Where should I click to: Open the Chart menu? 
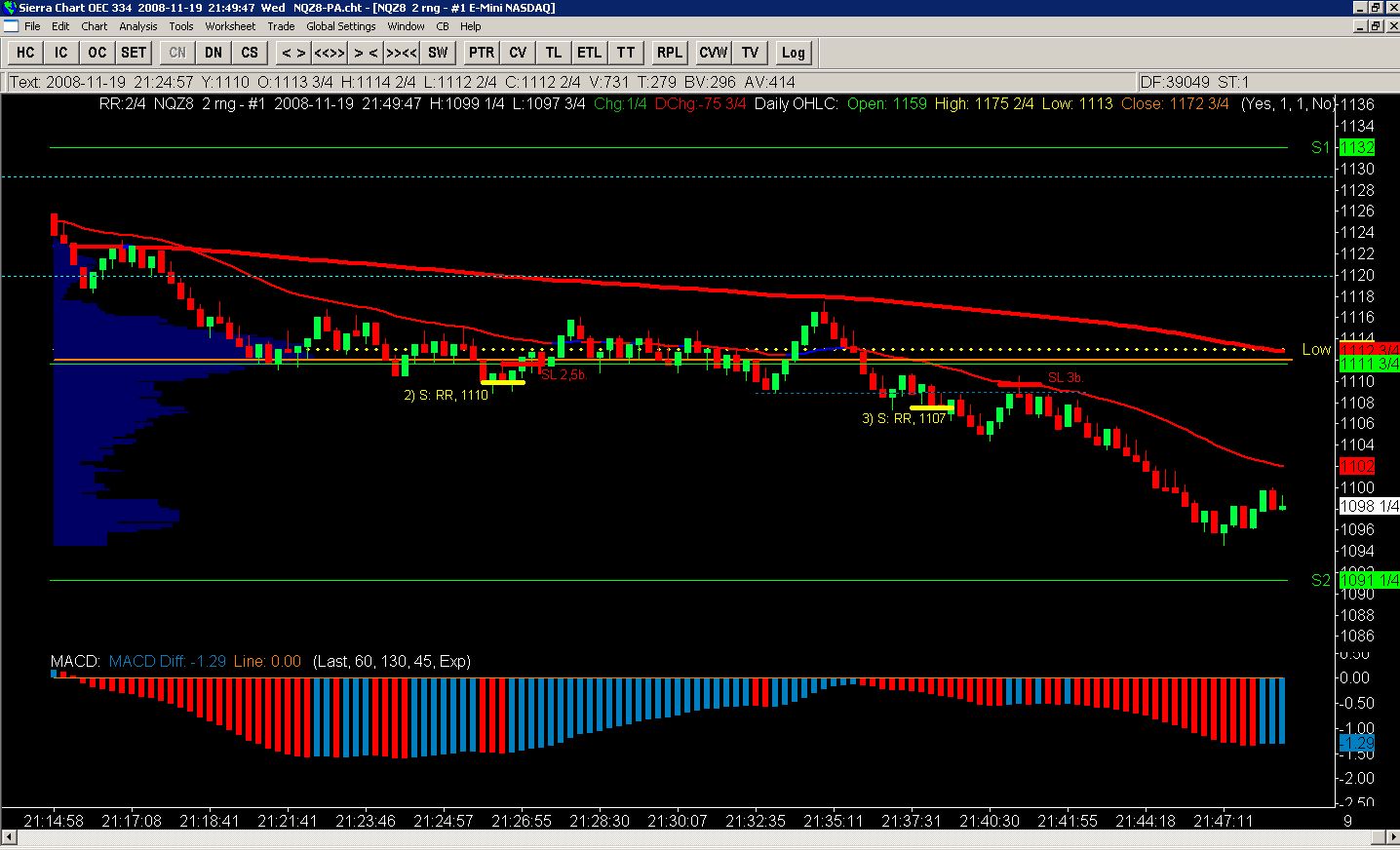tap(95, 26)
